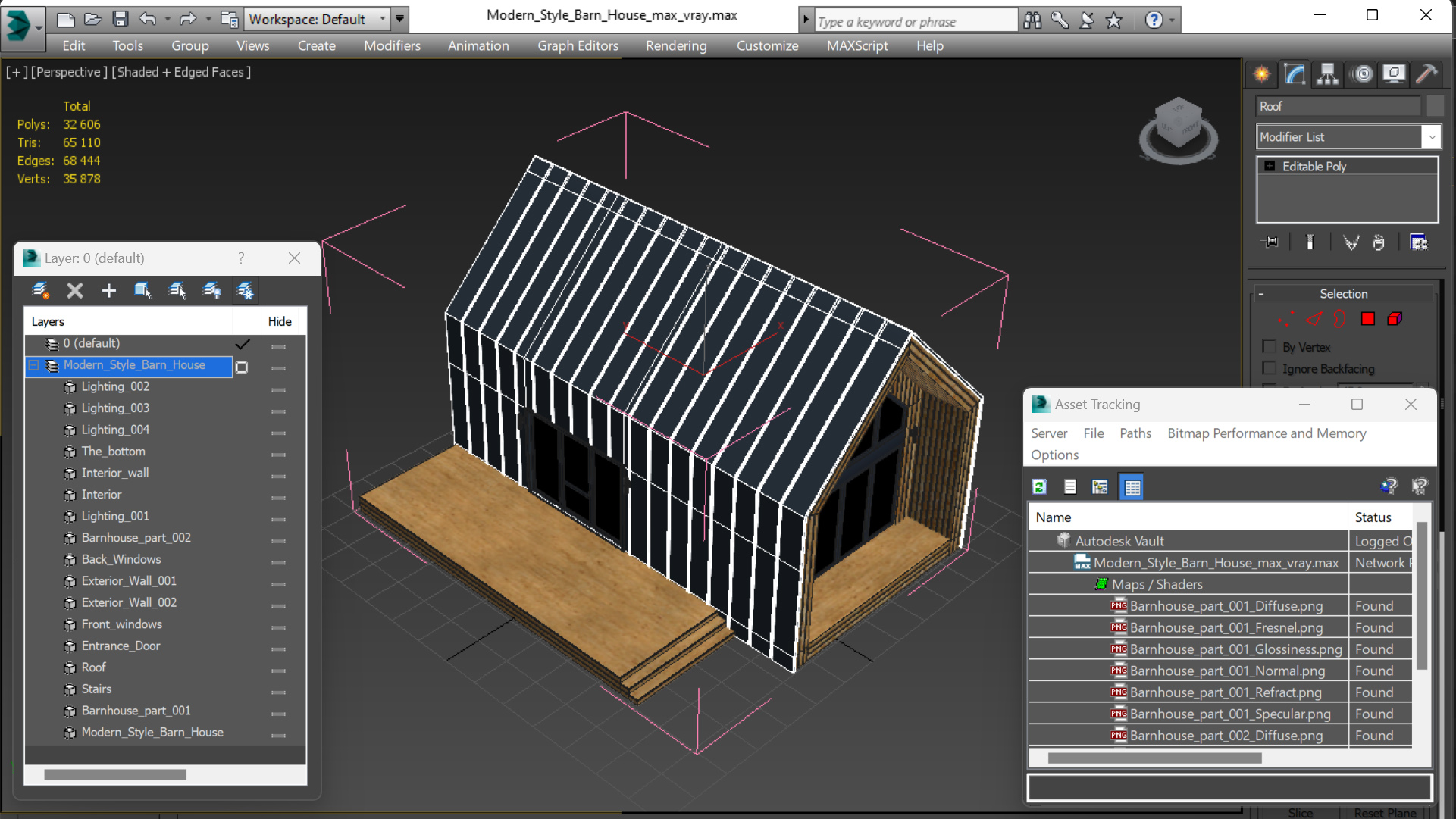Open the Modifier List dropdown

point(1431,137)
